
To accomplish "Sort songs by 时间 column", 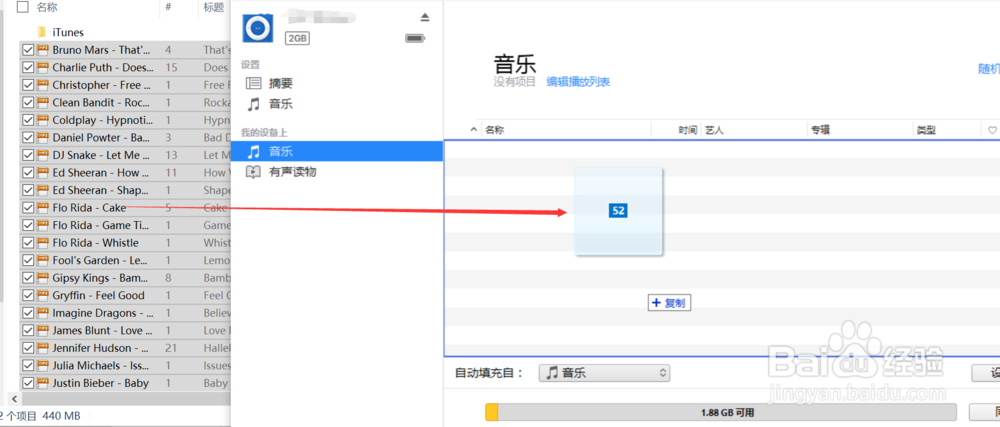I will click(x=688, y=130).
